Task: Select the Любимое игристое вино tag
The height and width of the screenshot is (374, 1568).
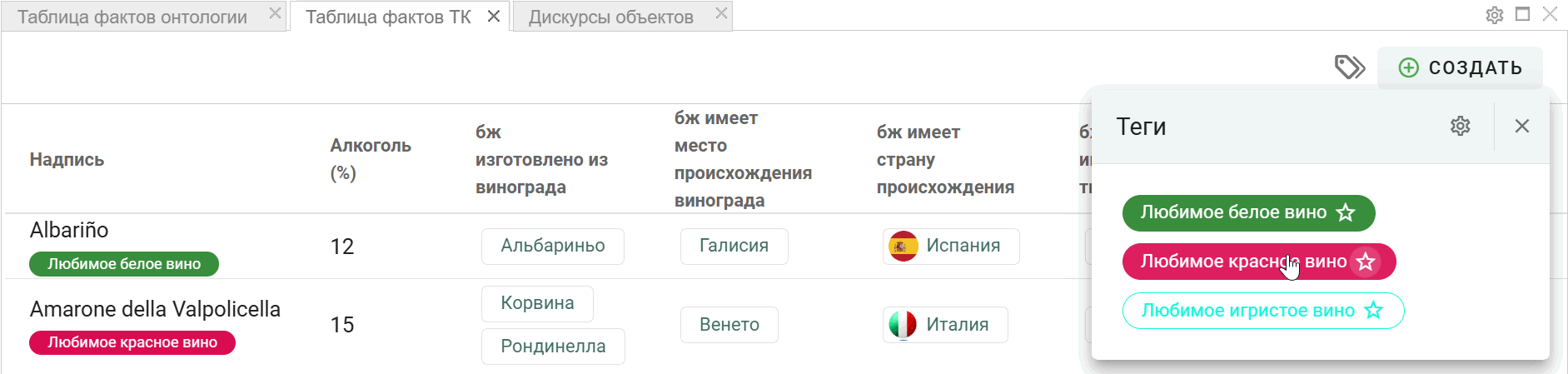Action: [1248, 311]
